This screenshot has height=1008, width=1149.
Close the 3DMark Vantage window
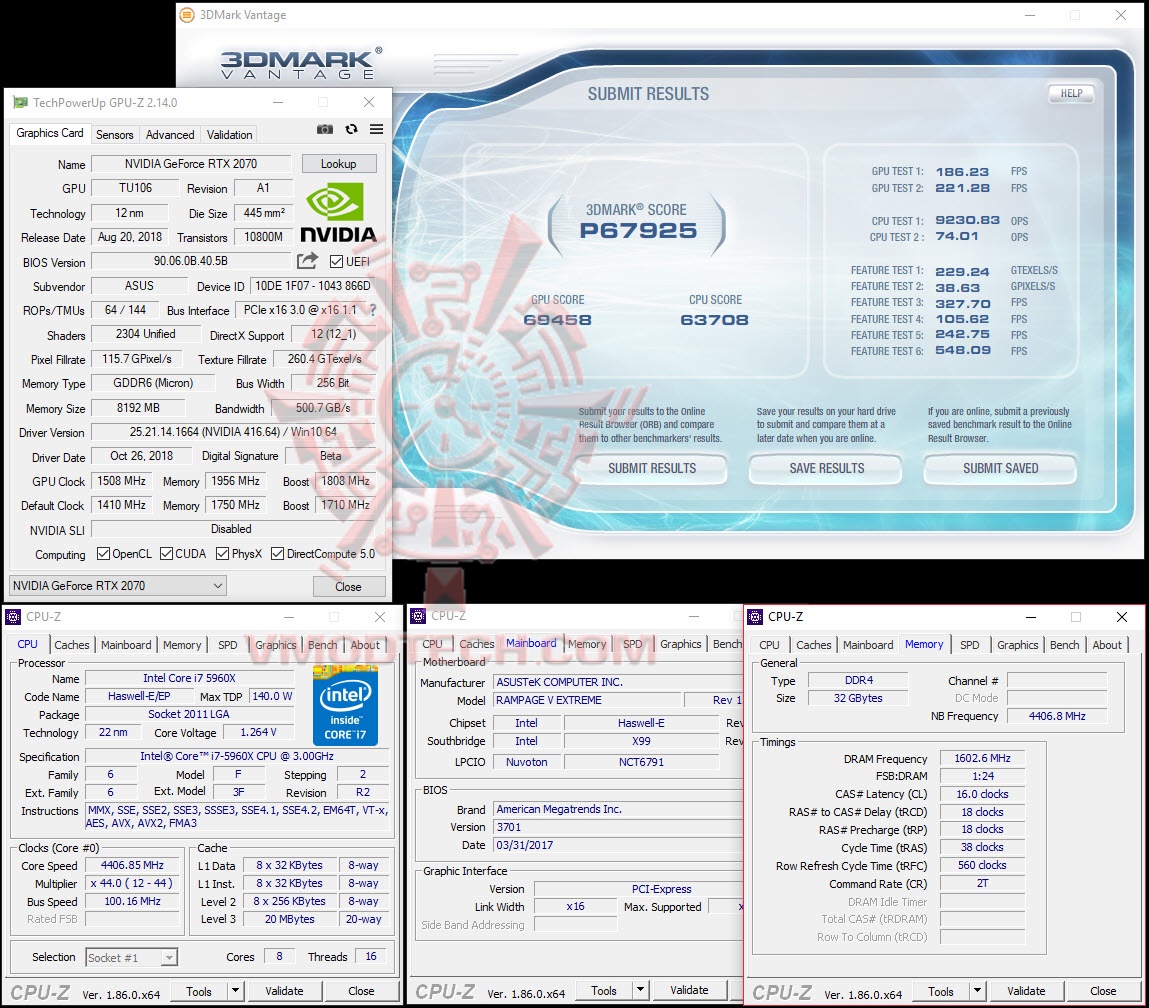[x=1121, y=15]
